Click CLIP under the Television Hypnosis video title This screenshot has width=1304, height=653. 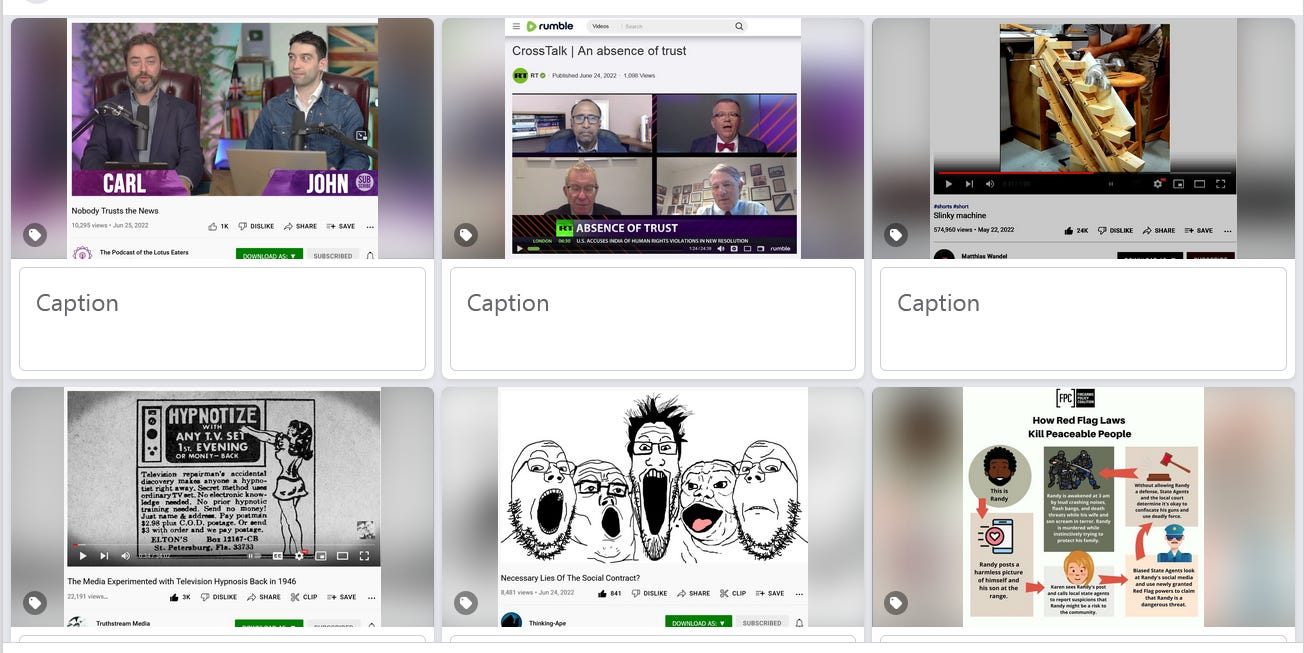[x=304, y=597]
